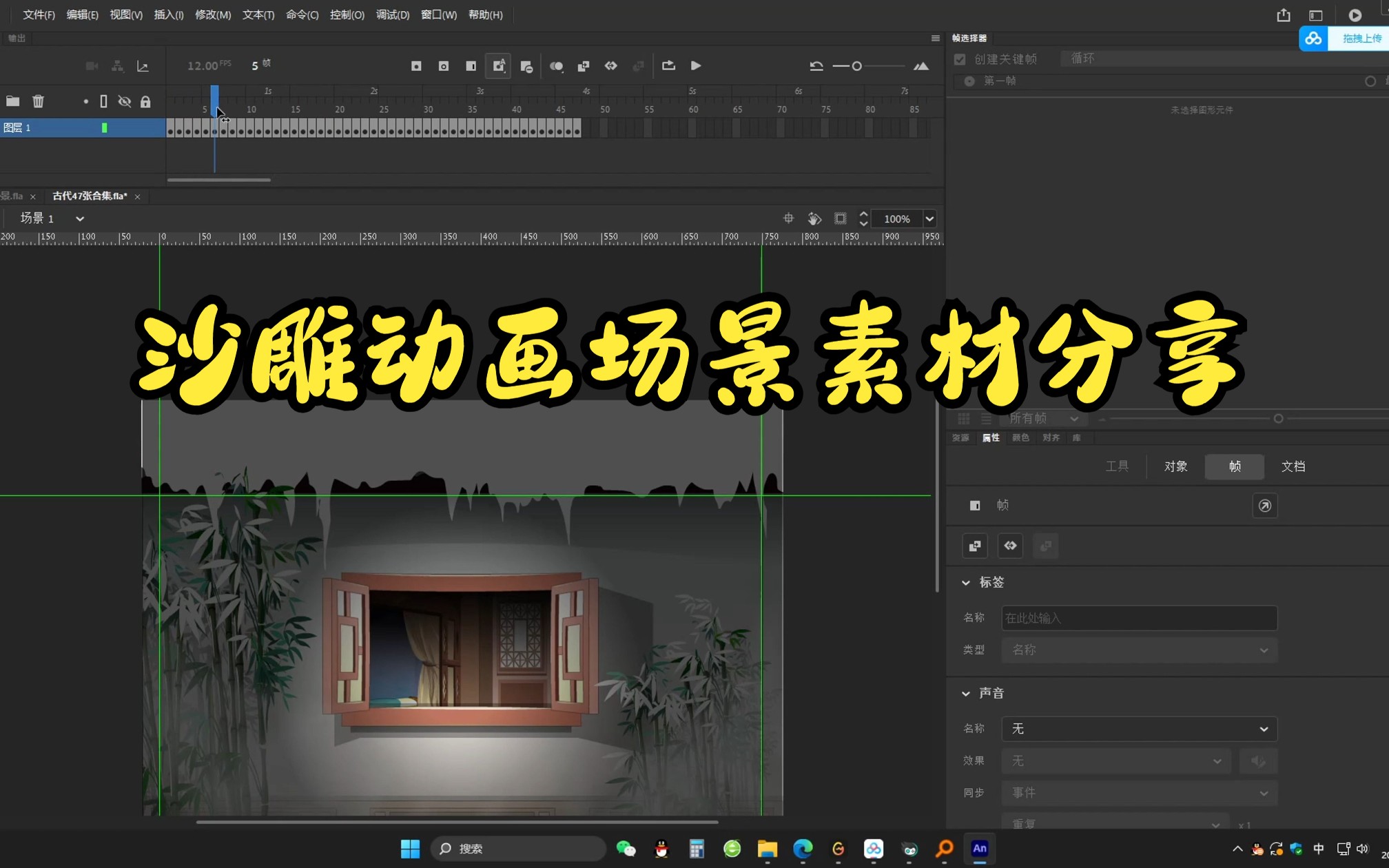Screen dimensions: 1389x868
Task: Select the 第一帧 radio option
Action: click(969, 81)
